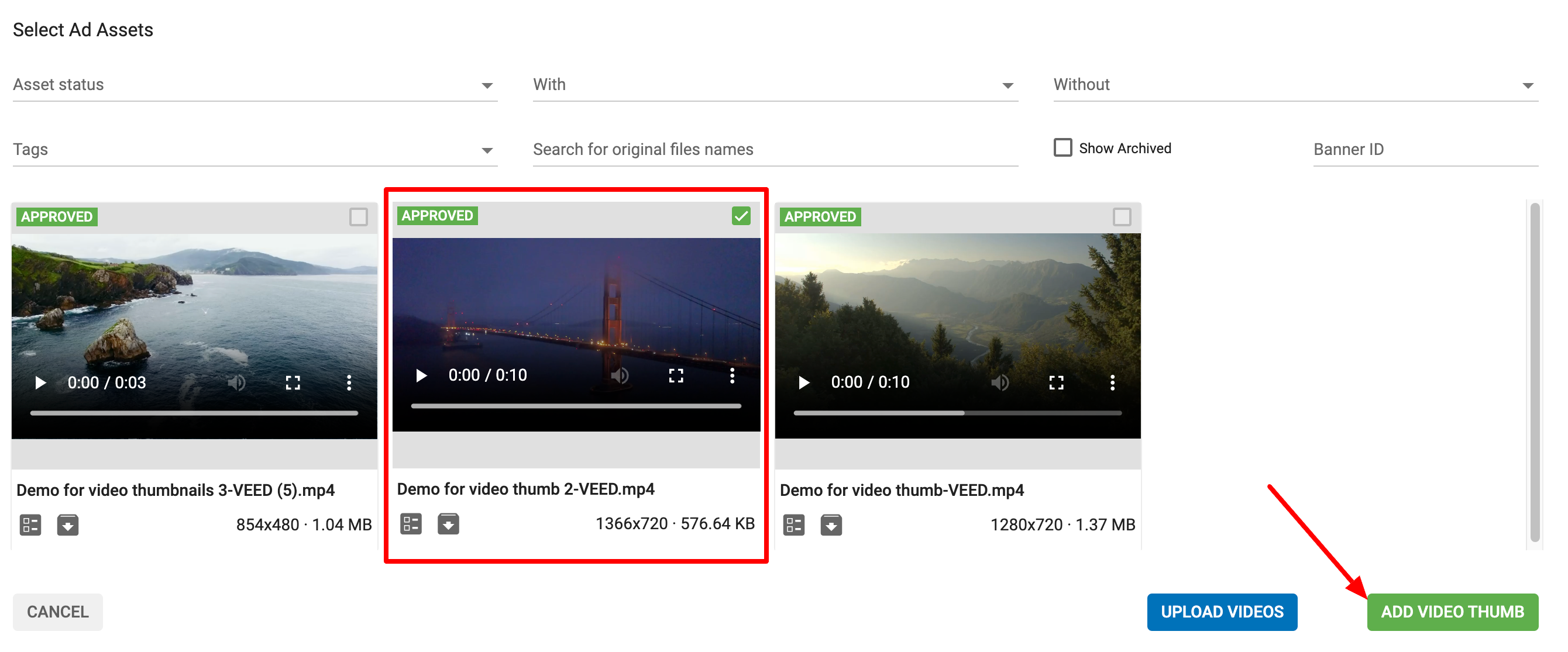Seek the thumbnails 3-VEED (5) video progress bar
Image resolution: width=1568 pixels, height=652 pixels.
click(194, 413)
